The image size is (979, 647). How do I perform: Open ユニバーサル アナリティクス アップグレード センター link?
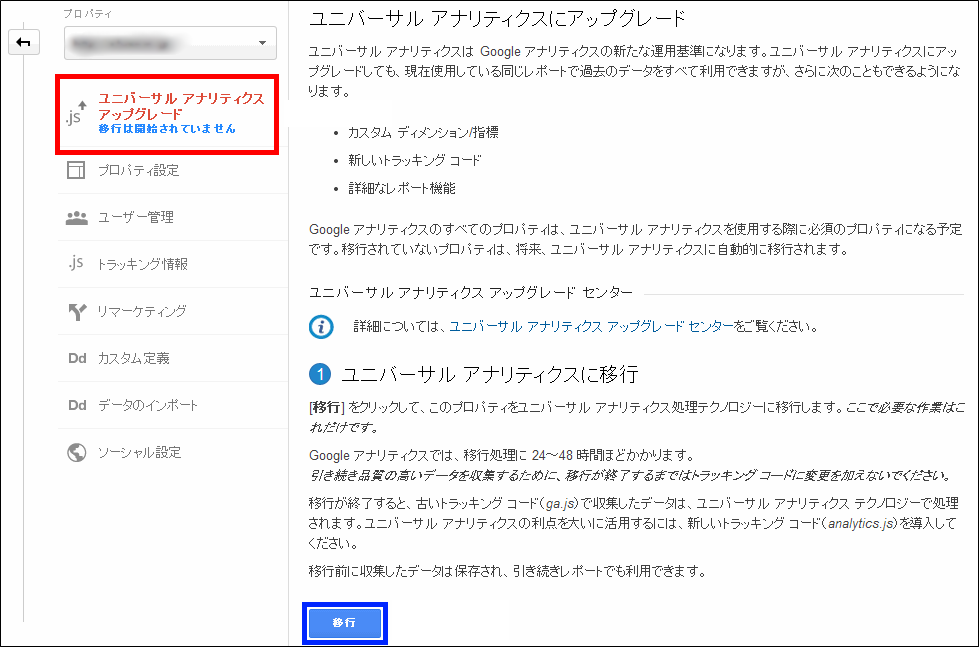pos(591,327)
